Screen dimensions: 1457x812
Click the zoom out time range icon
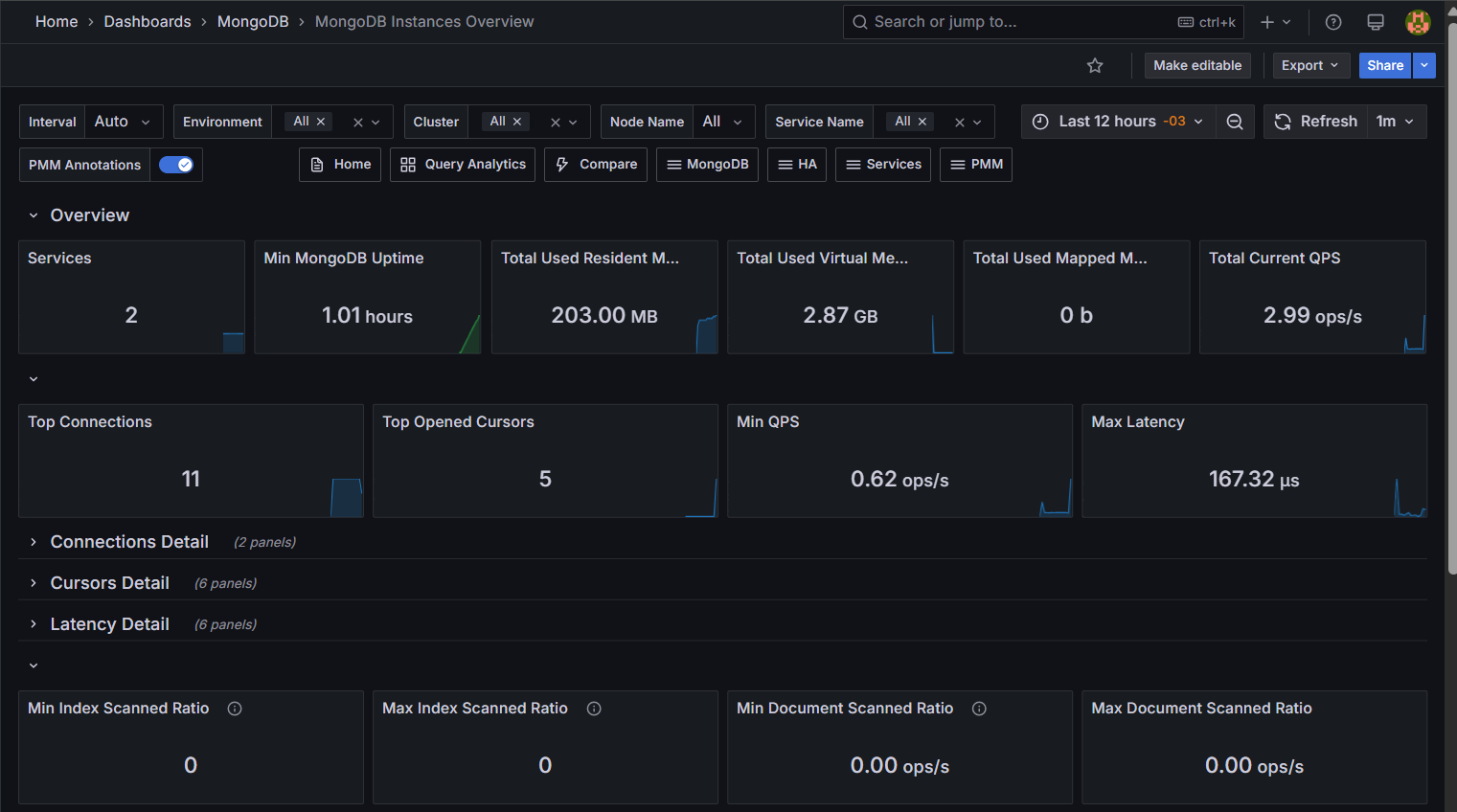click(1235, 122)
